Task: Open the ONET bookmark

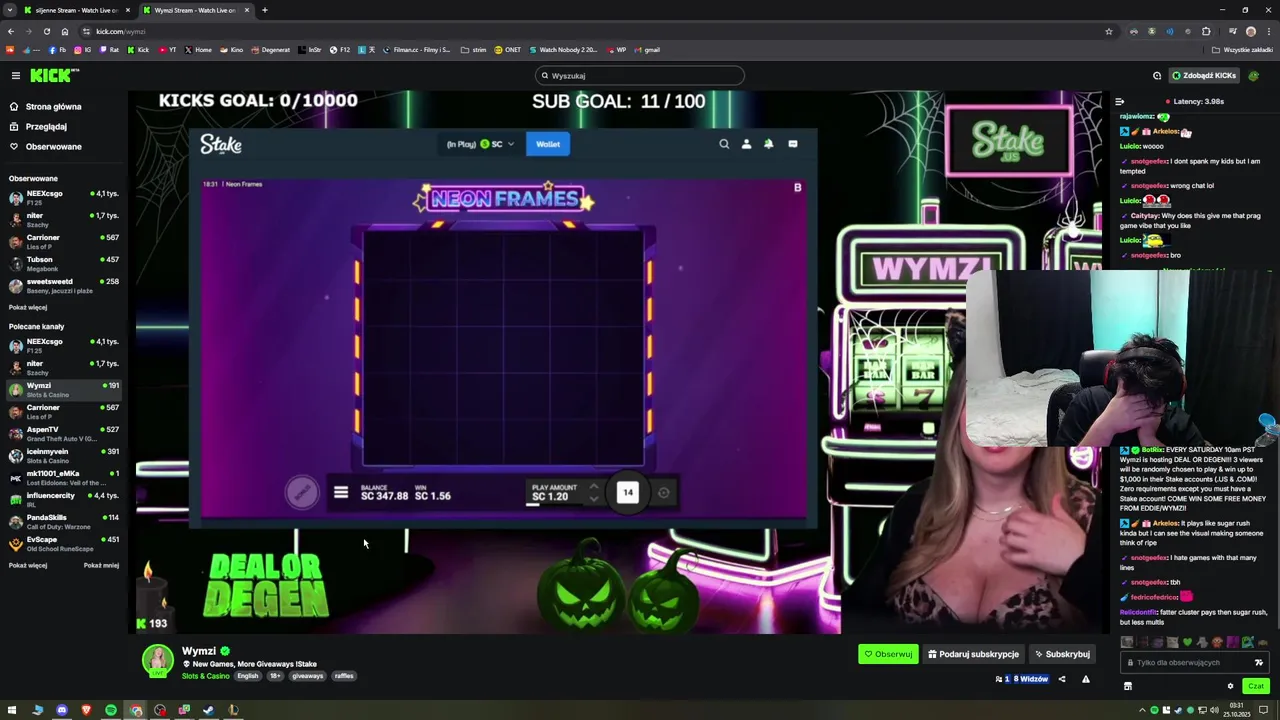Action: pyautogui.click(x=508, y=50)
